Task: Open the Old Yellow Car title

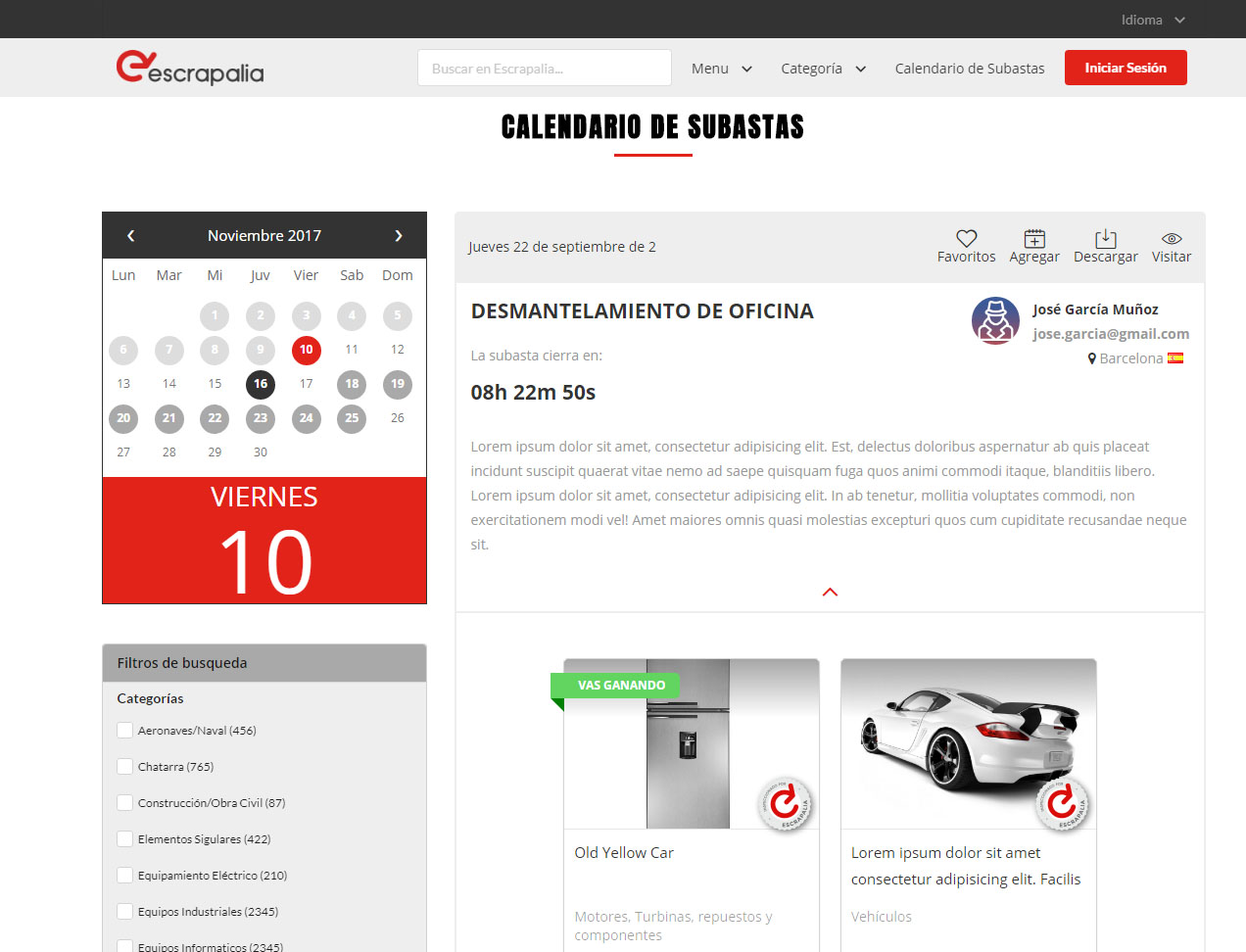Action: pyautogui.click(x=624, y=853)
